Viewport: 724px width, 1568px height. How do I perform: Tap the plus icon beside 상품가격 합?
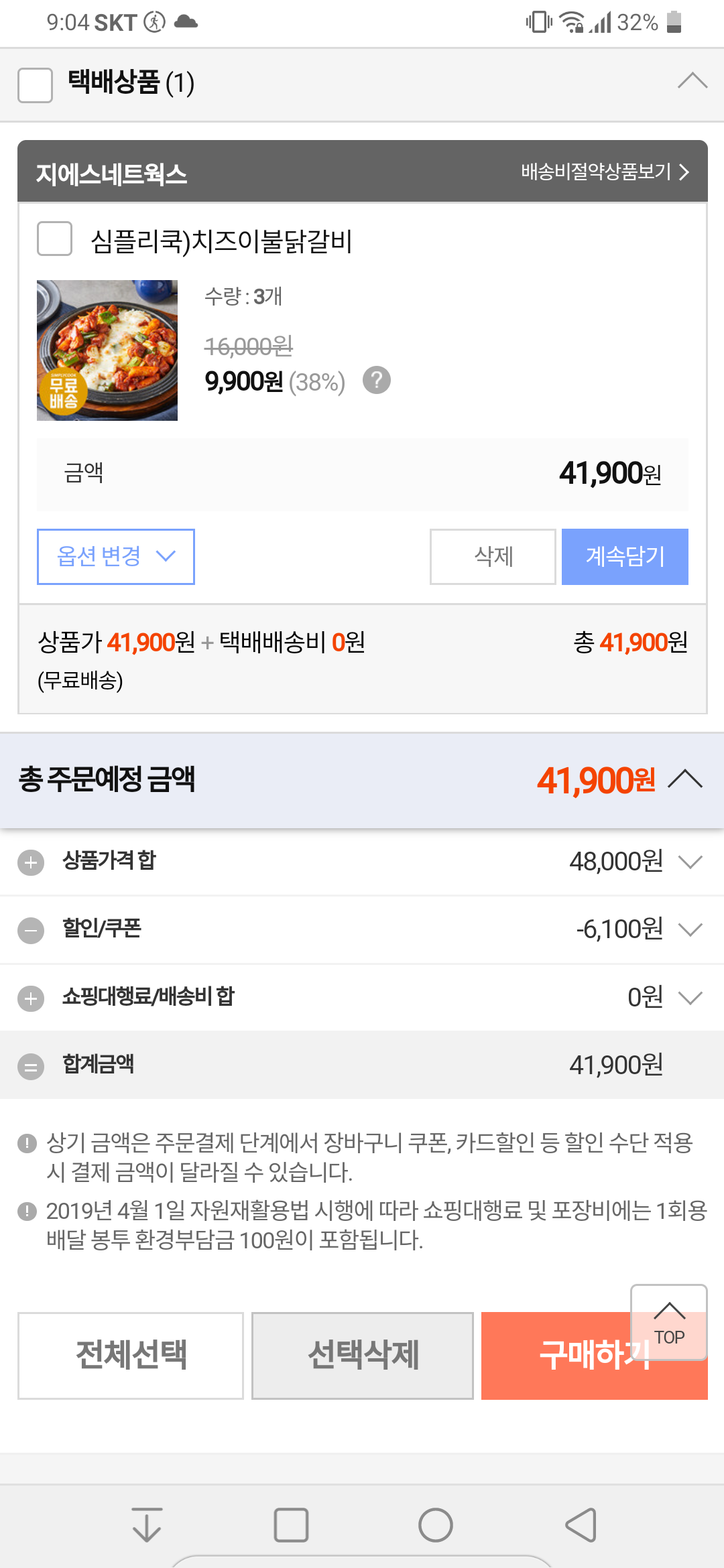31,862
